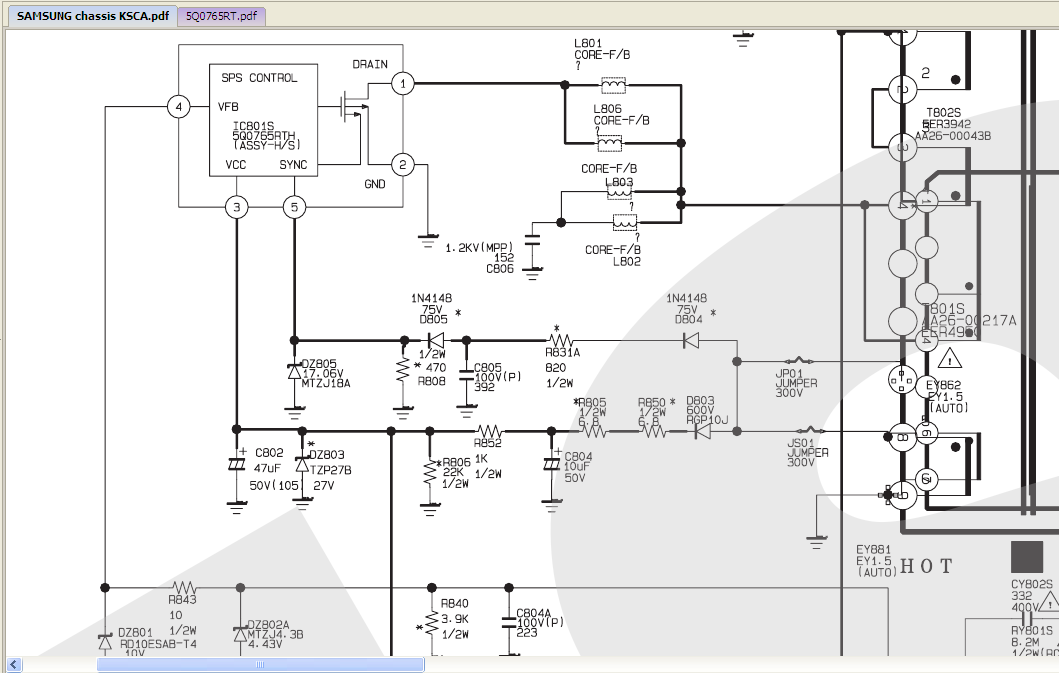Click pin 2 GND circle on IC801S

click(402, 165)
